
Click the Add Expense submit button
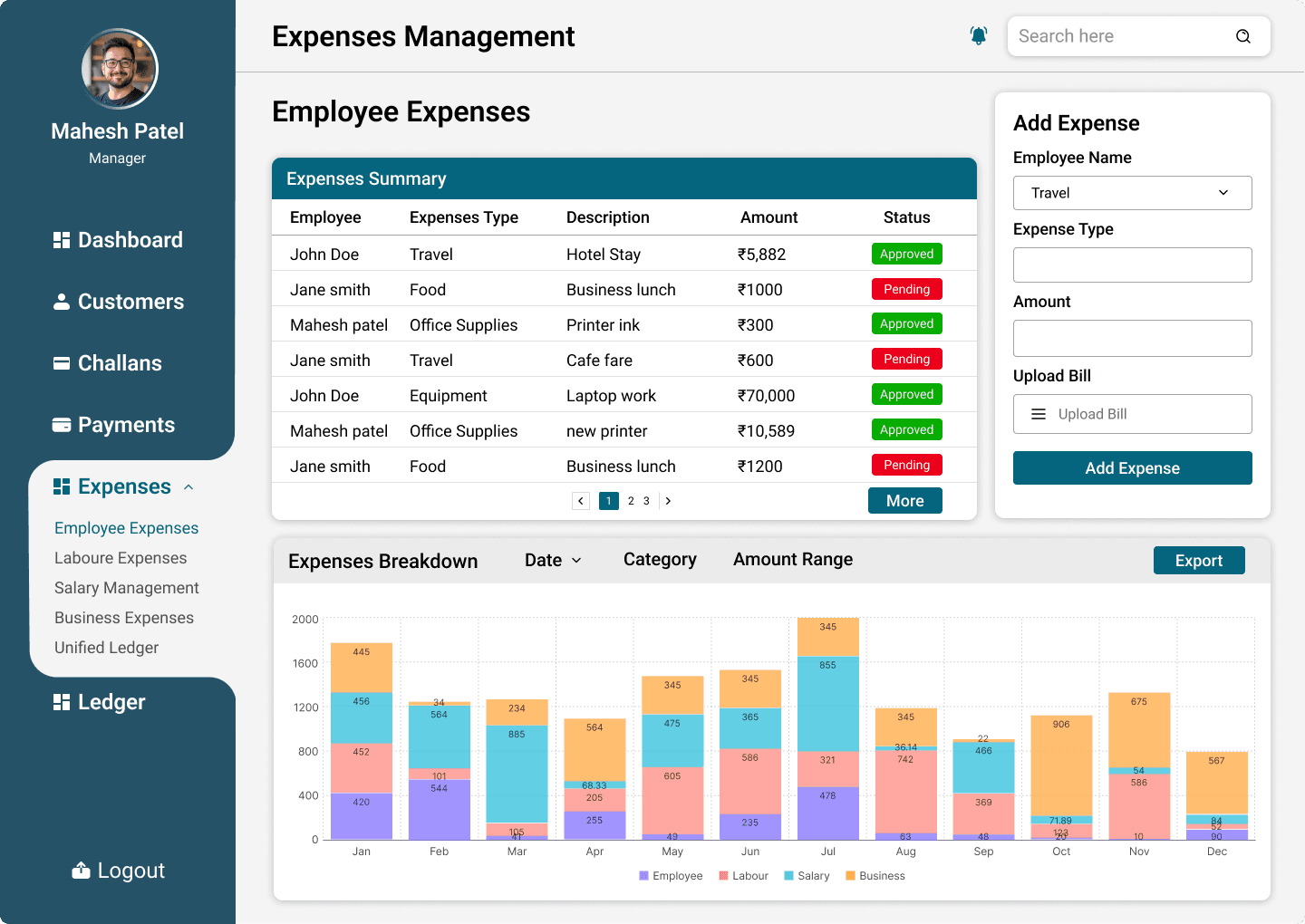1133,468
